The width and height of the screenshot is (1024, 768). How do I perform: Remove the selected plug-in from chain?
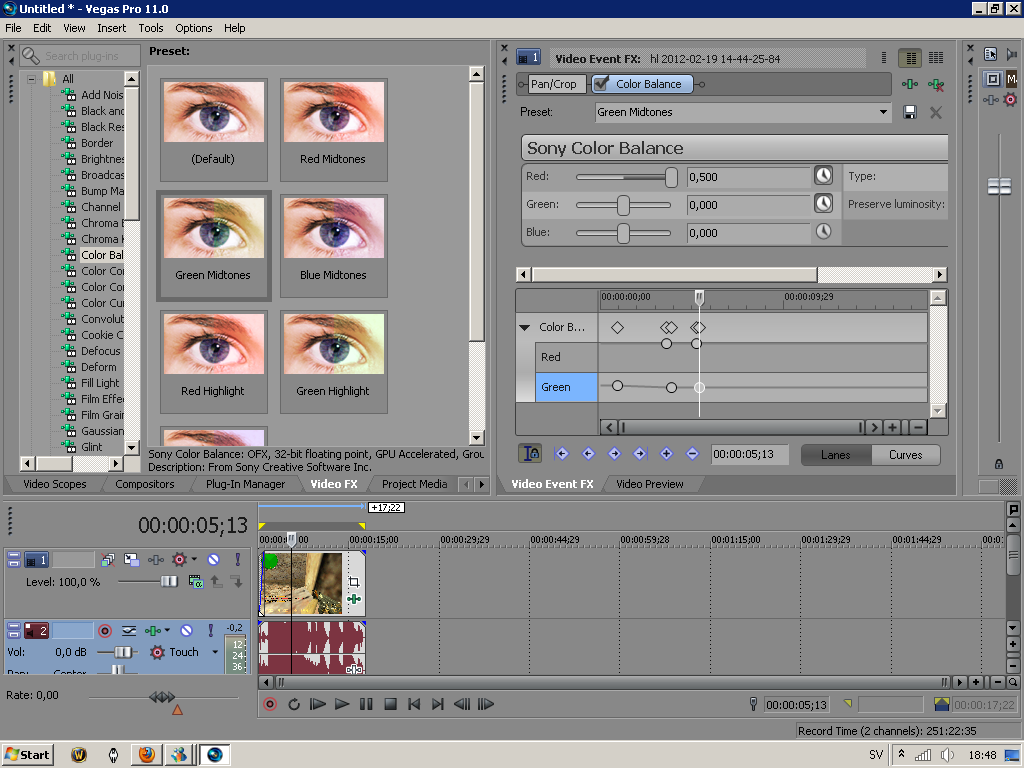pos(936,84)
